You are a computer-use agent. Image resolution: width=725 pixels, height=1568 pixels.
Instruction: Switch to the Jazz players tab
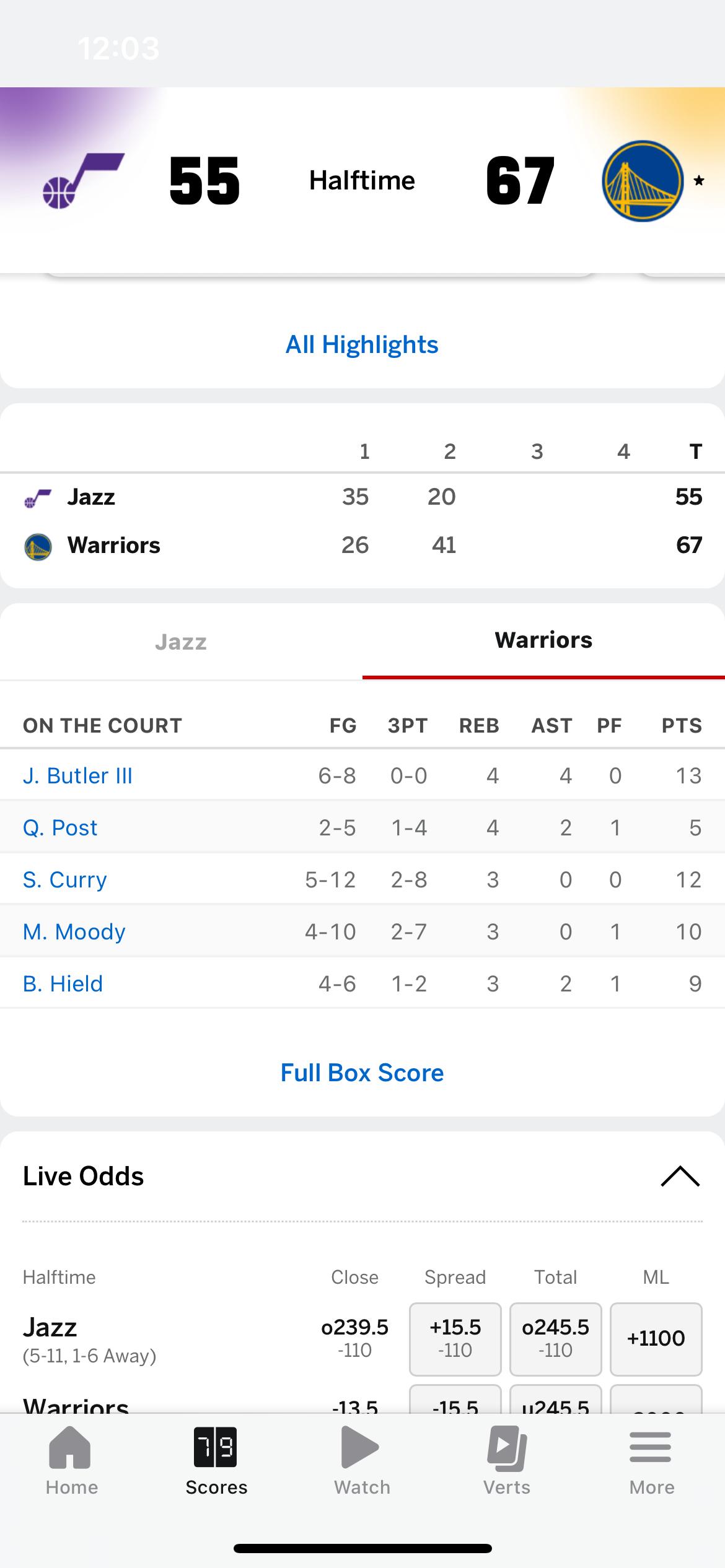coord(181,642)
